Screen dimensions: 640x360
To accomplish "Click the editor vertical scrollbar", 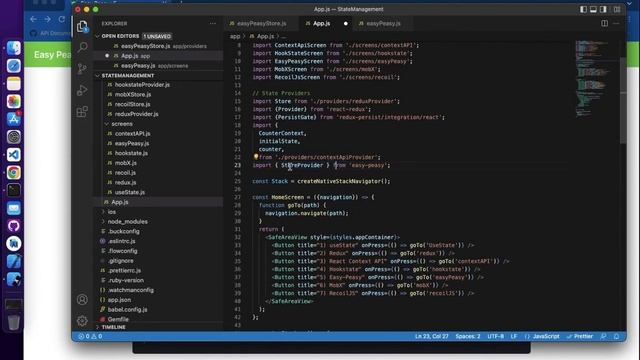I will [623, 100].
